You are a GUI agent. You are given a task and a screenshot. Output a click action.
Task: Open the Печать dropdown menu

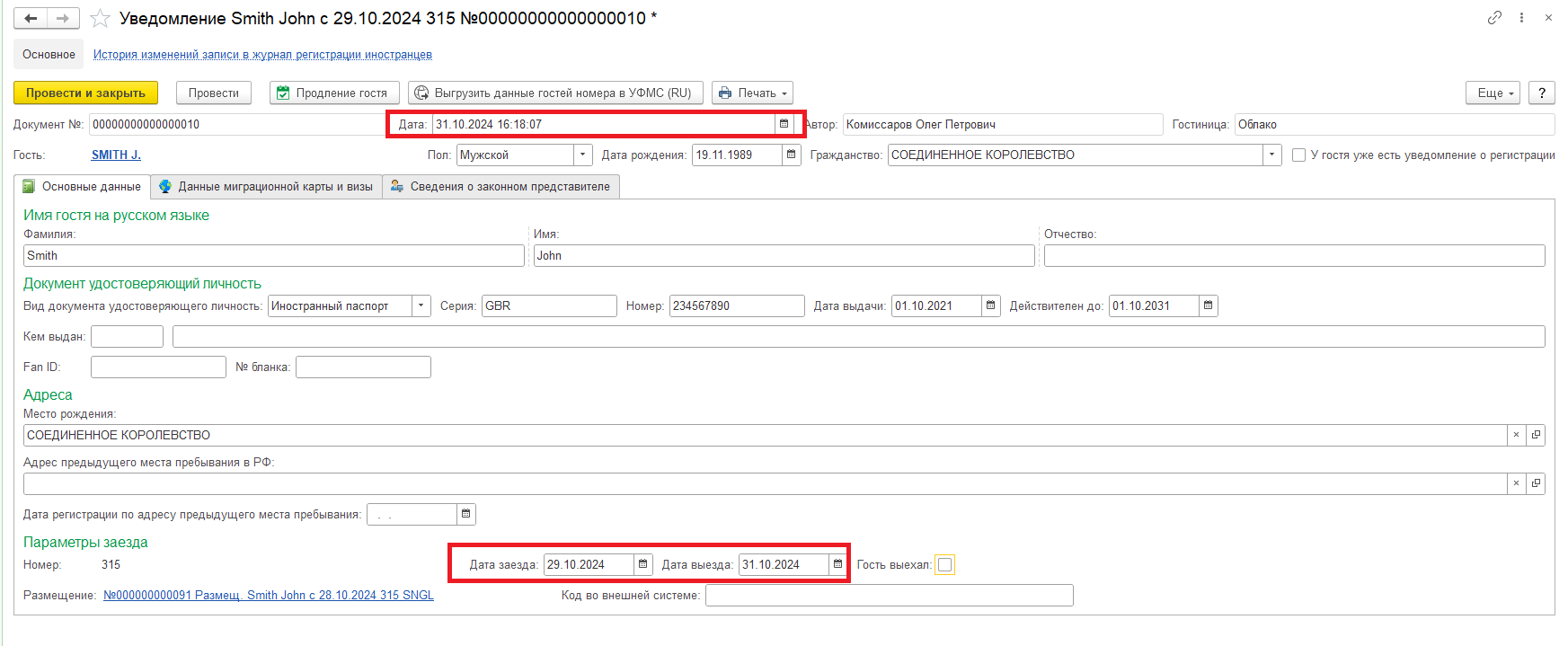coord(752,93)
